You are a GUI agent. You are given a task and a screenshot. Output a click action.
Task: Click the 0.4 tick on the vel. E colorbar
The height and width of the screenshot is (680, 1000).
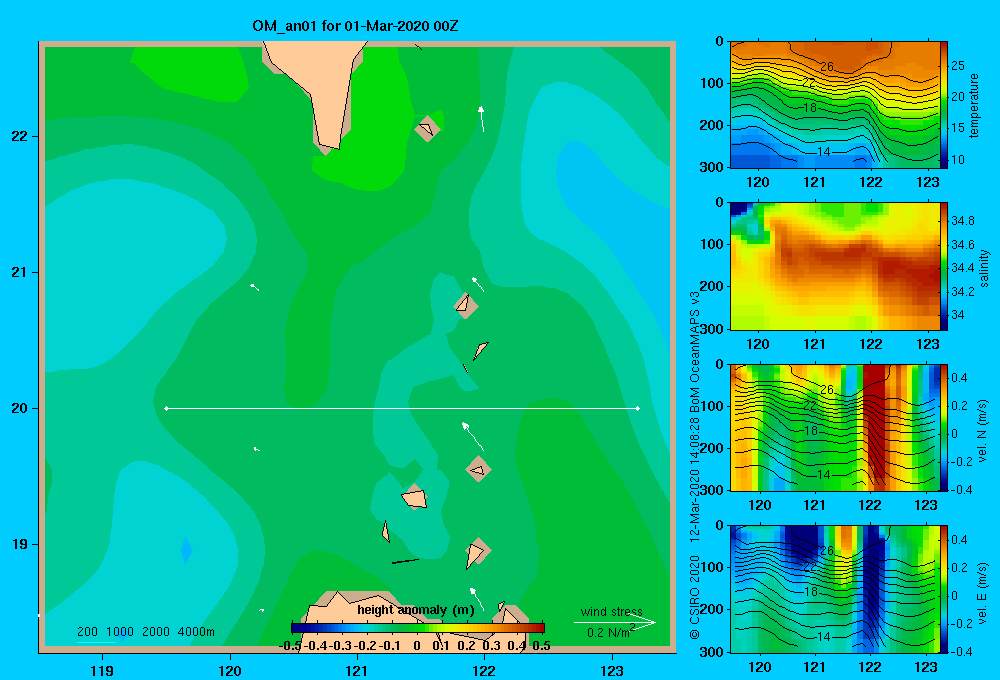click(x=959, y=540)
